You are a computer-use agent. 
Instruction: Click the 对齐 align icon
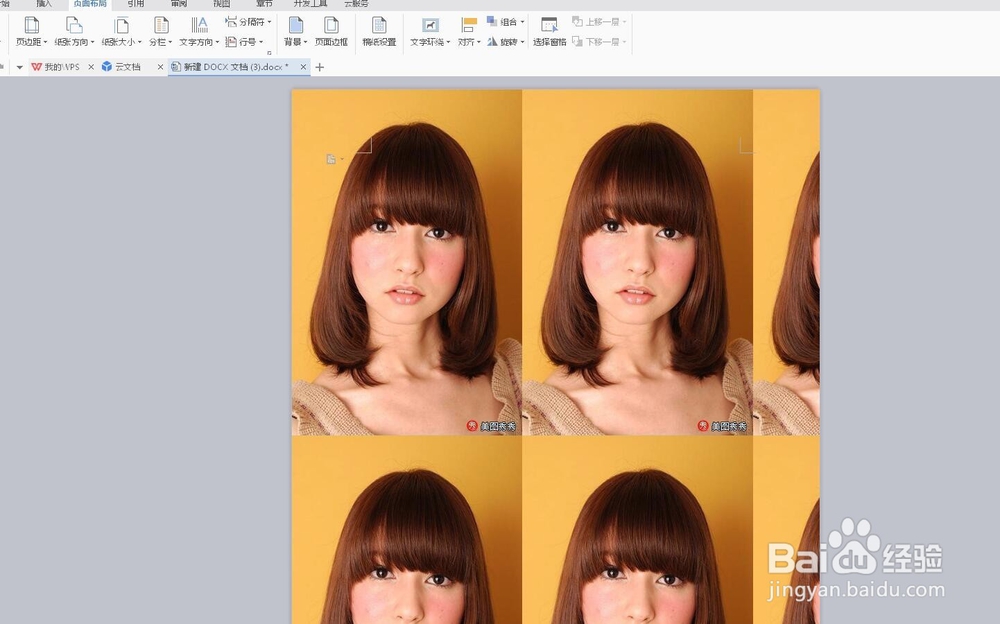469,26
